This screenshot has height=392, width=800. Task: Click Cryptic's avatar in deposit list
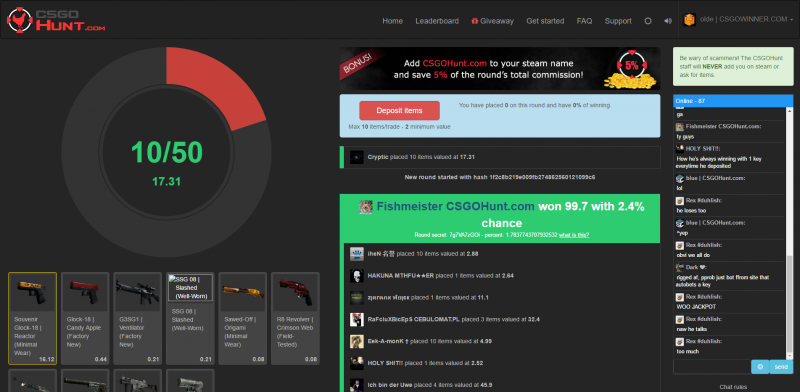[357, 157]
